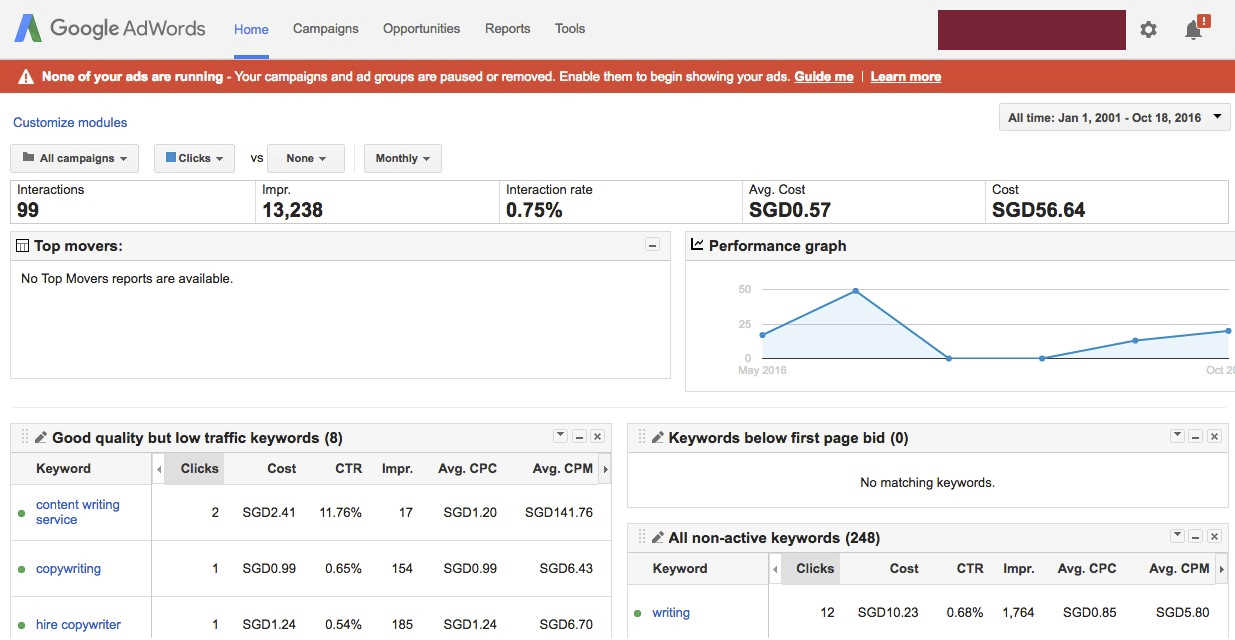Screen dimensions: 1235x640
Task: Close the Keywords below first page bid module
Action: [x=1214, y=437]
